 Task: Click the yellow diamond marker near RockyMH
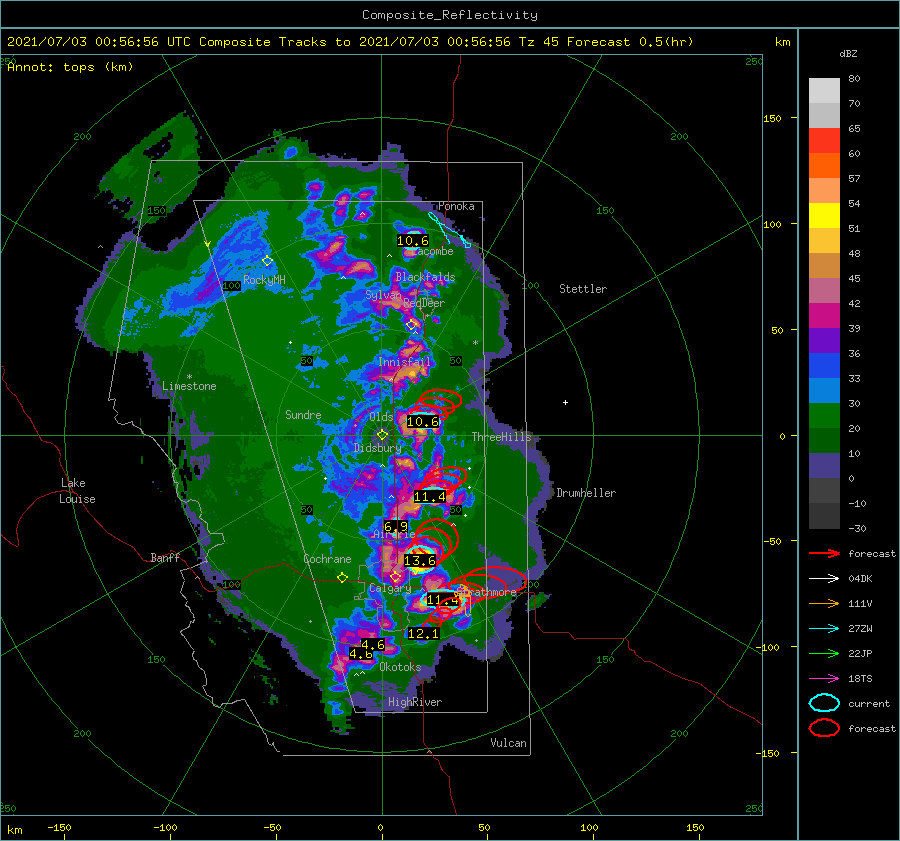(x=267, y=261)
